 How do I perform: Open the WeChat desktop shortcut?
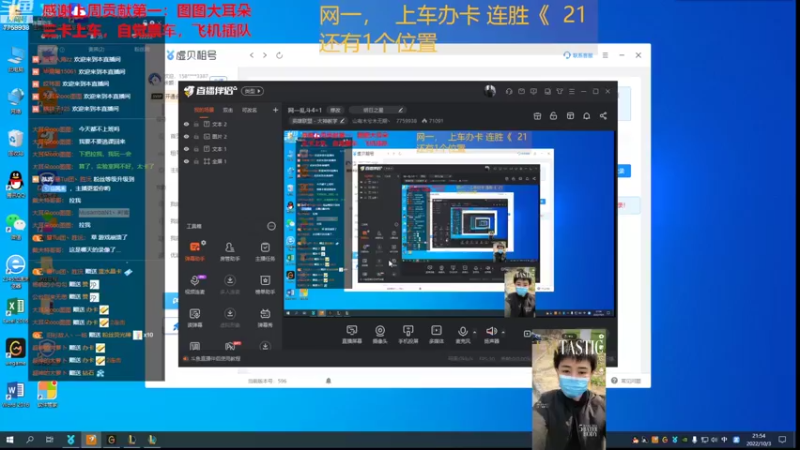(15, 227)
